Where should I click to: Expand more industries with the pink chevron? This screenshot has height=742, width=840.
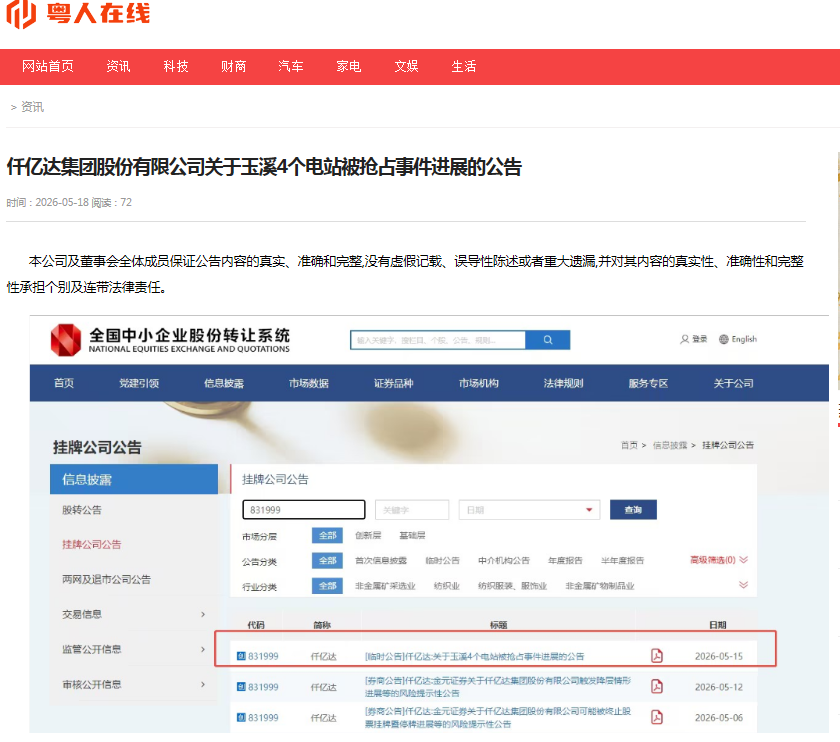tap(744, 584)
